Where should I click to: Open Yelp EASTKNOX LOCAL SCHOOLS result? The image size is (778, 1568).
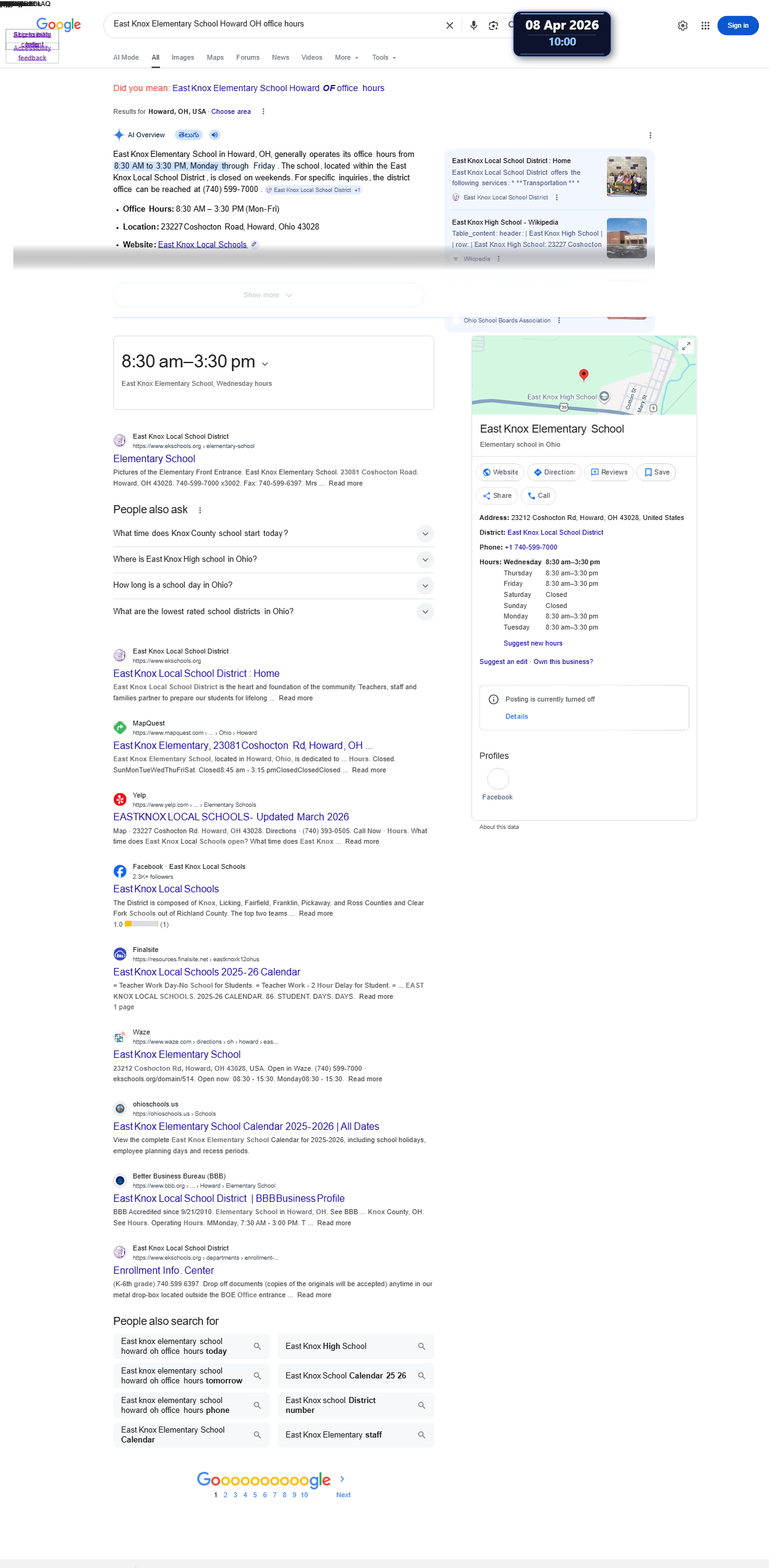coord(231,817)
